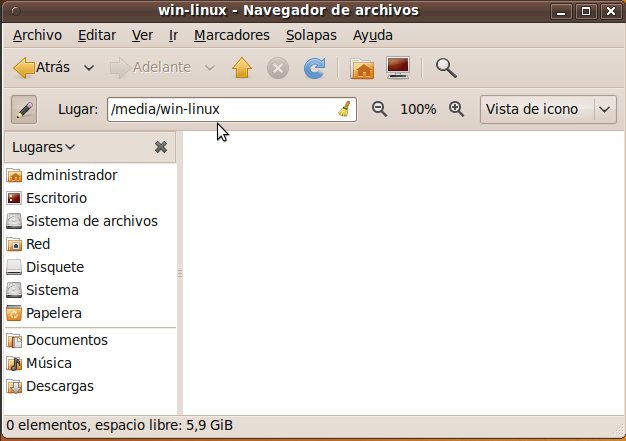This screenshot has width=626, height=441.
Task: Open Papelera in the sidebar
Action: coord(90,313)
